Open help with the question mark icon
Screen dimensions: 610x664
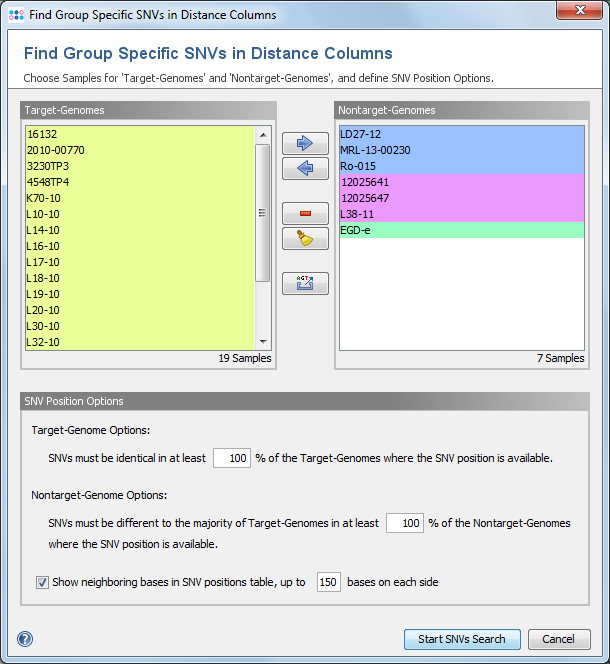pyautogui.click(x=25, y=640)
